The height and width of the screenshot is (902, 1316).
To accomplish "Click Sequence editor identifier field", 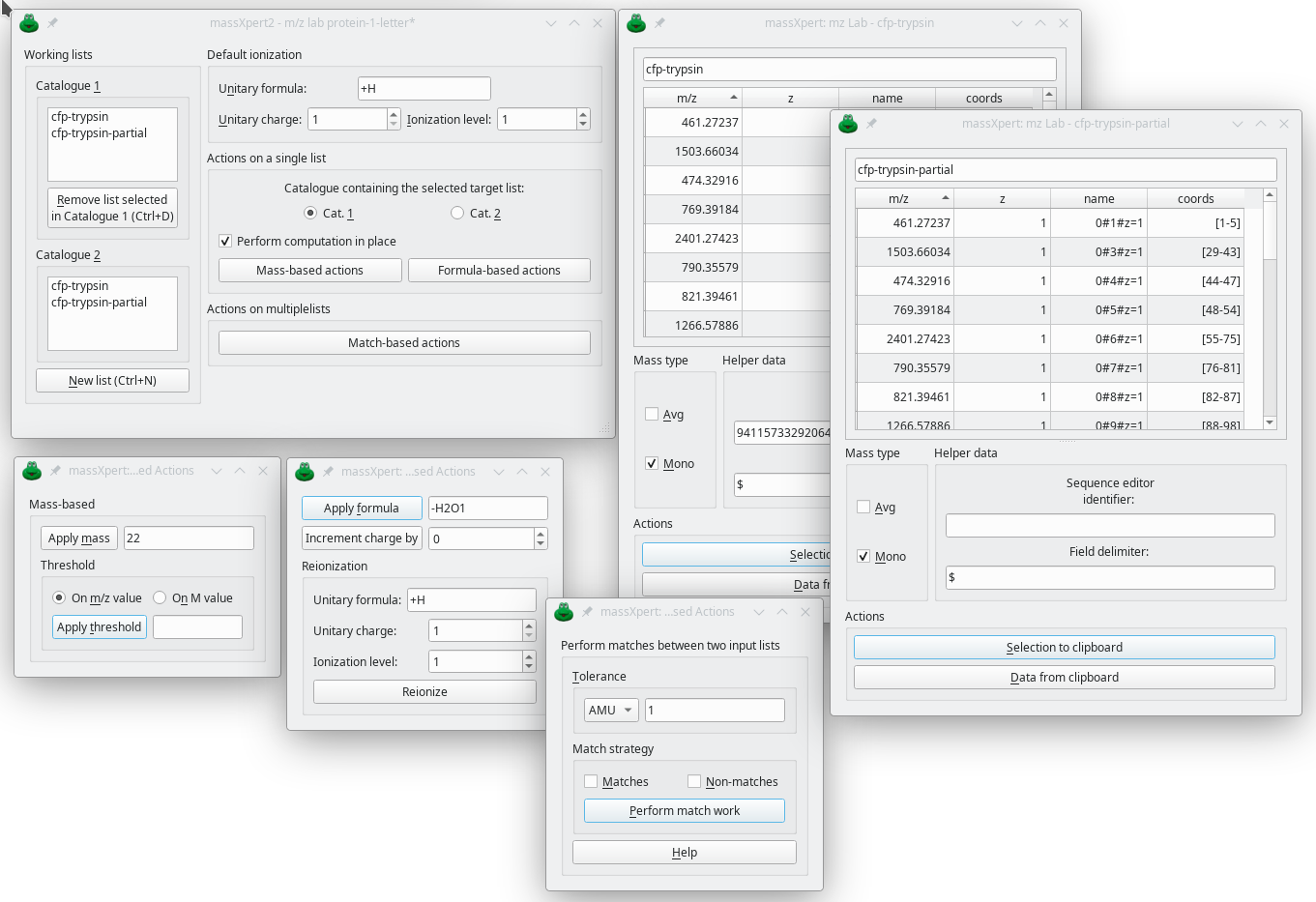I will coord(1110,525).
